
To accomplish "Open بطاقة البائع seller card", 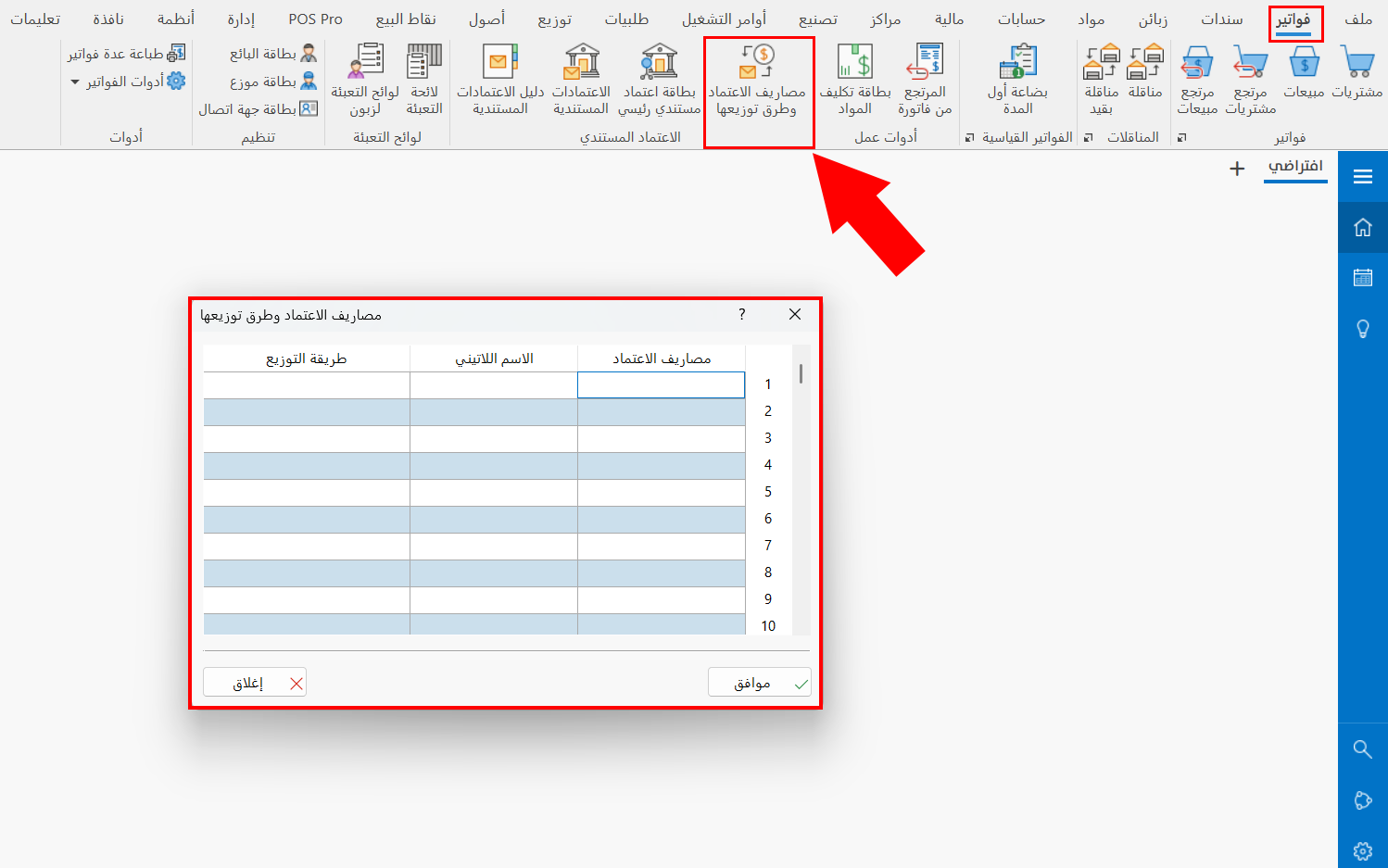I will pos(273,54).
